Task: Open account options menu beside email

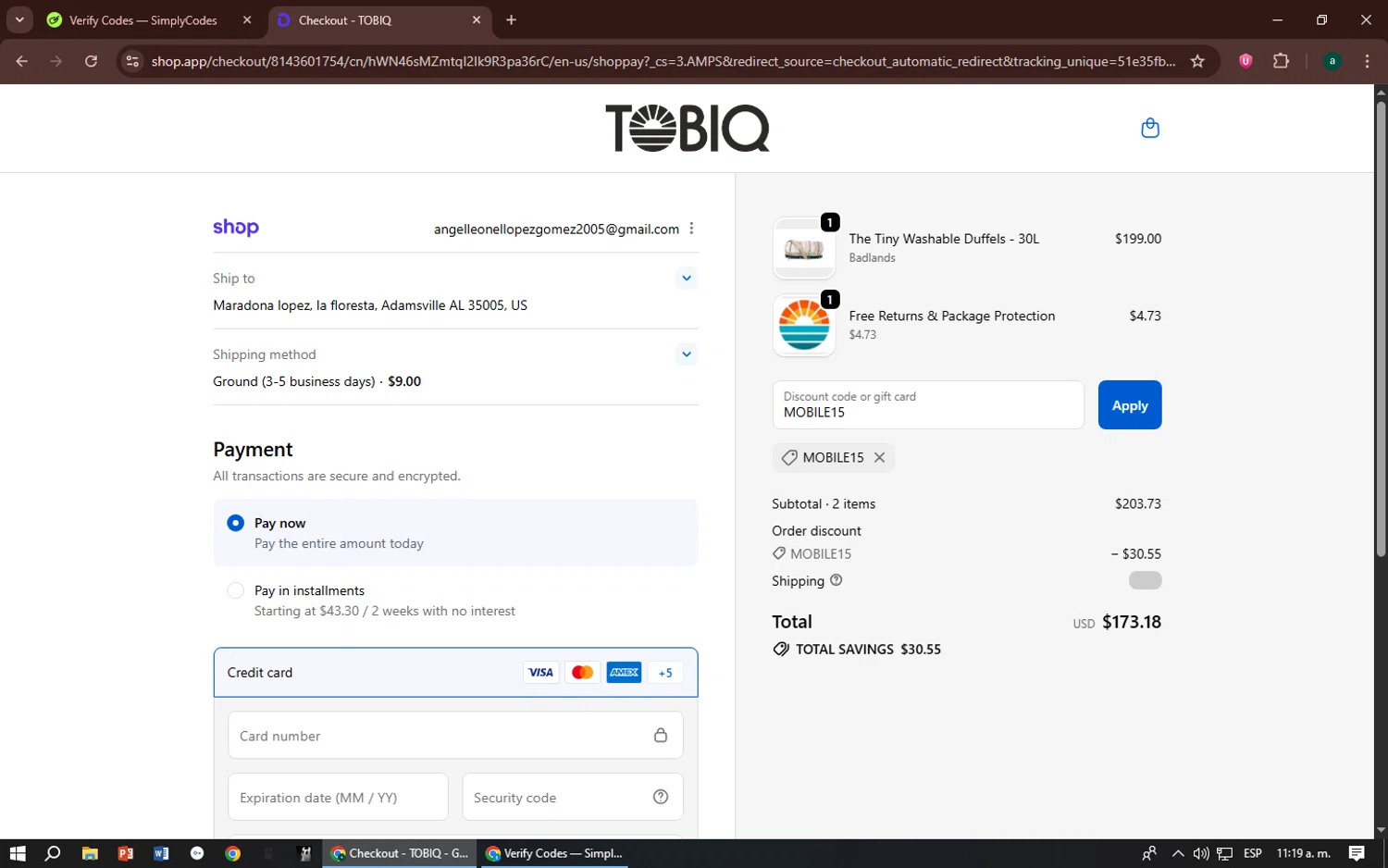Action: click(x=691, y=229)
